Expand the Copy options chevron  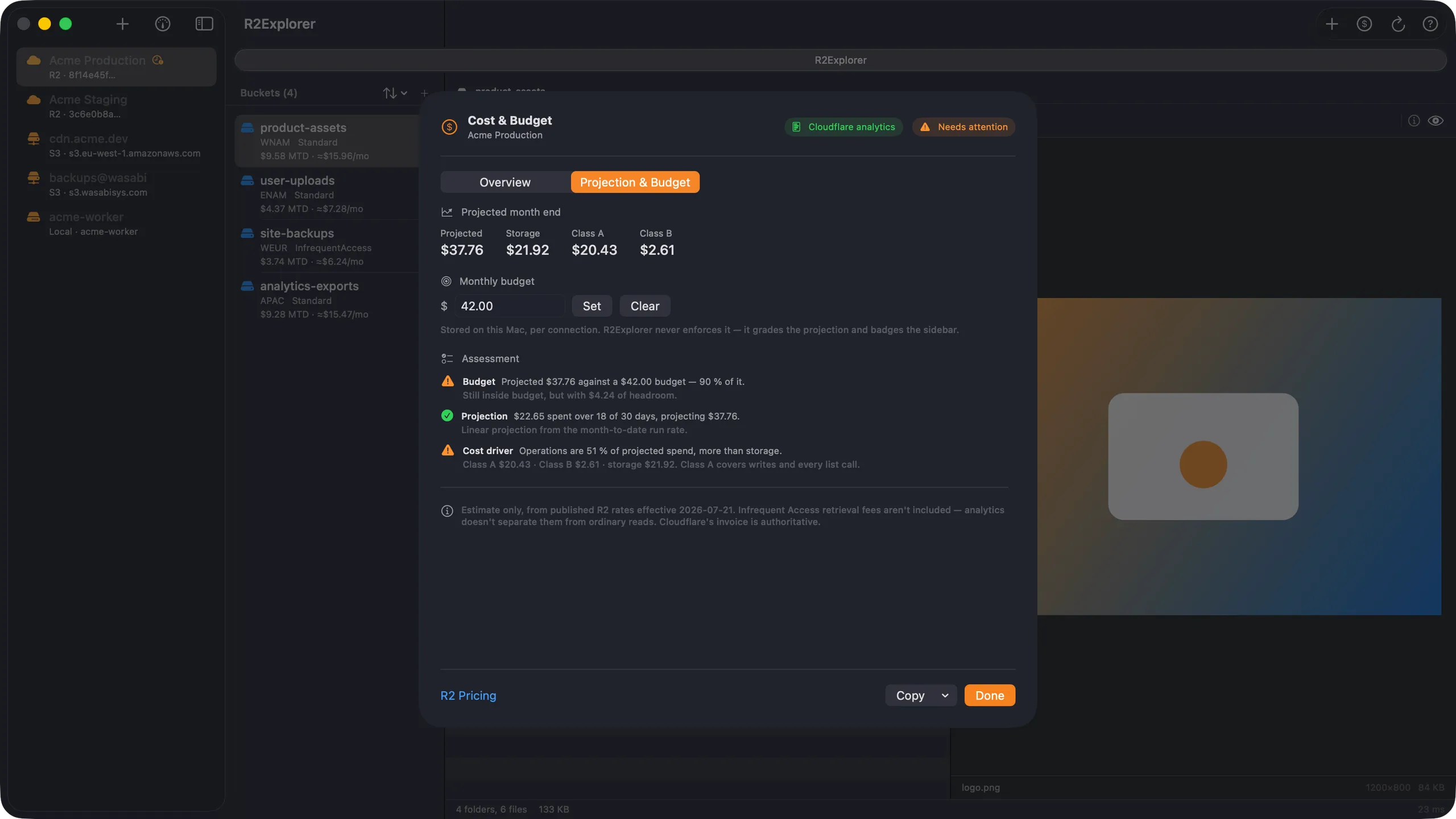tap(945, 696)
